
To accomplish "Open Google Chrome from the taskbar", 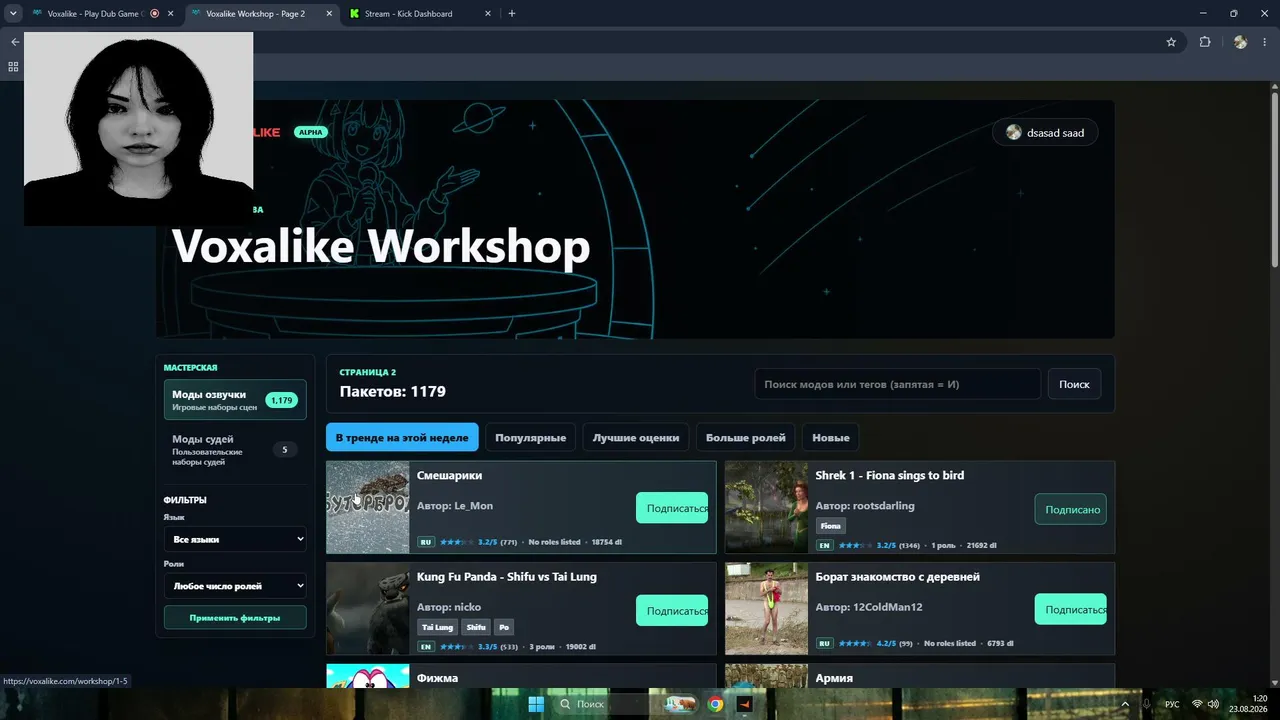I will coord(716,704).
